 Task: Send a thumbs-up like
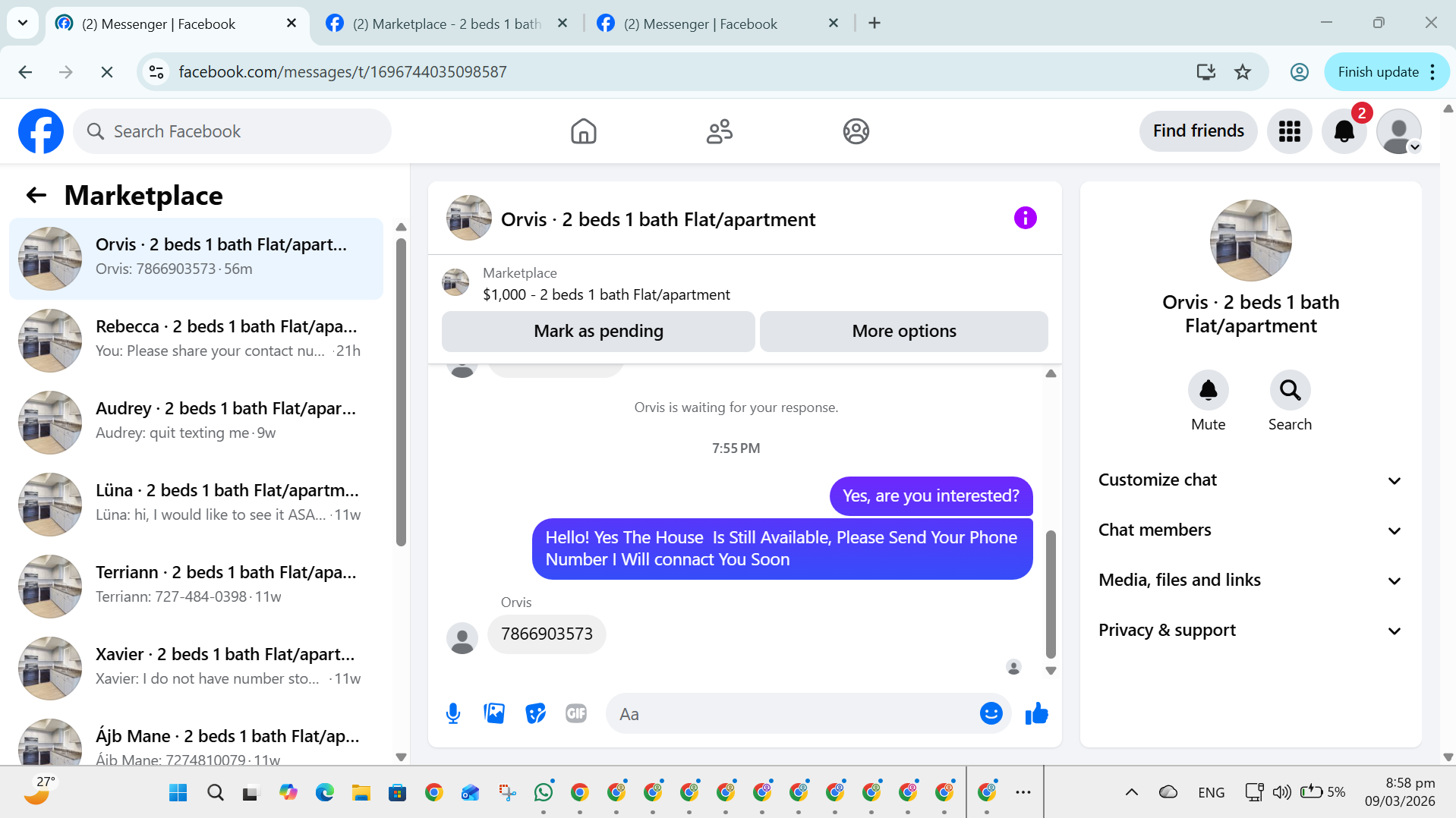[x=1036, y=713]
